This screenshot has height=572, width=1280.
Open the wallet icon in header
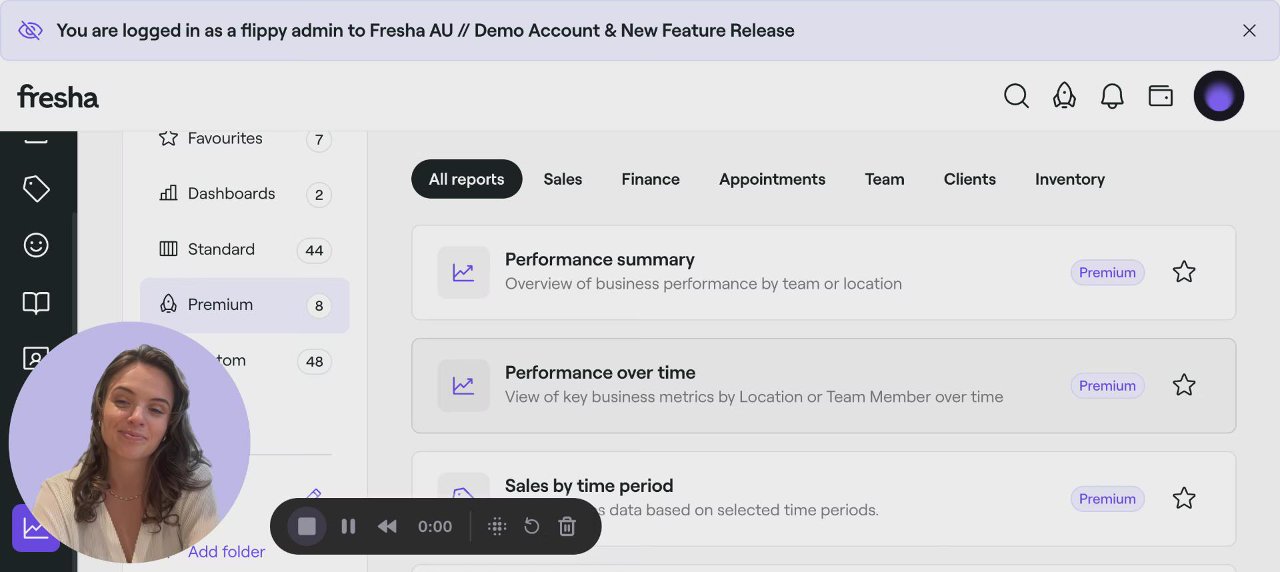coord(1160,96)
